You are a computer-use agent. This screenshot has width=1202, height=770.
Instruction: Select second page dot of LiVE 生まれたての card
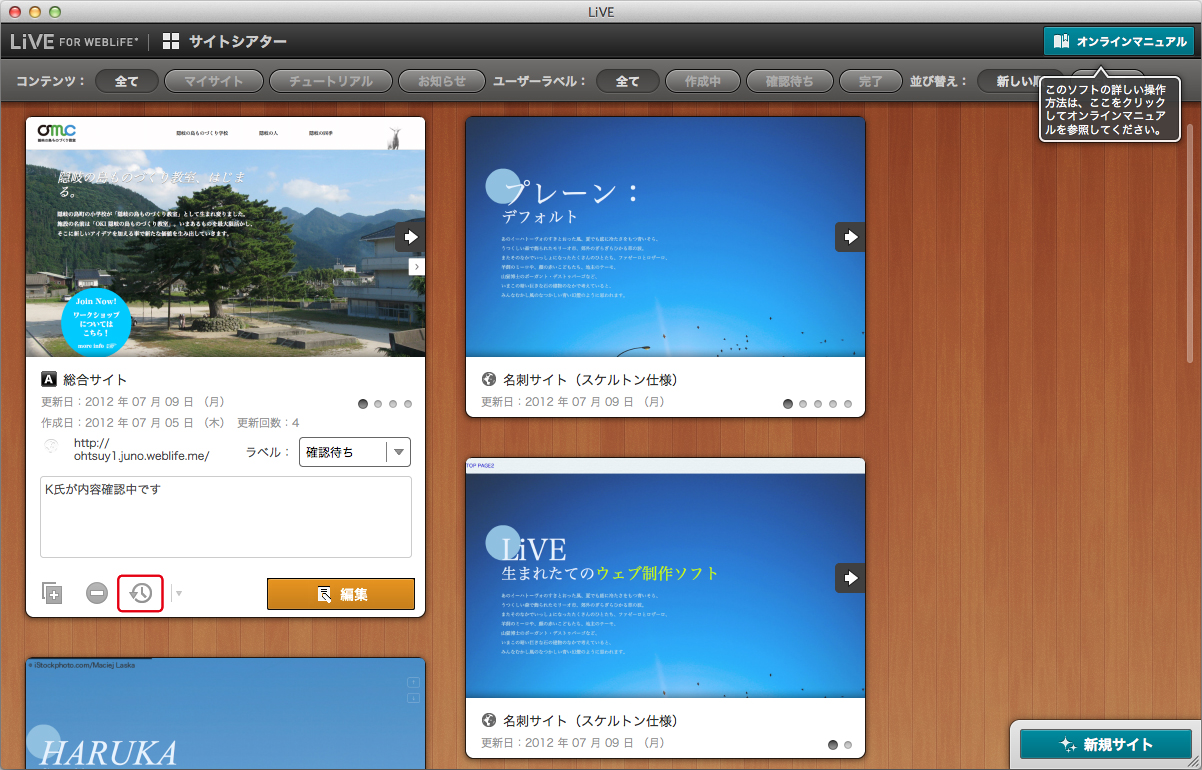(x=848, y=744)
